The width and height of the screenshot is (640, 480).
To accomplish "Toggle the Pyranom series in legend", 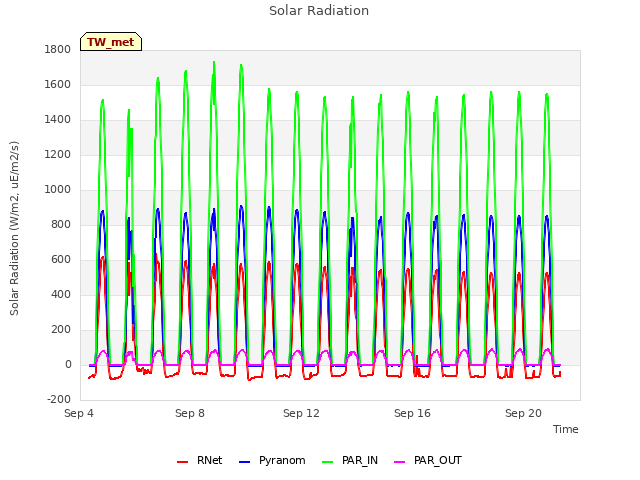I will click(272, 460).
